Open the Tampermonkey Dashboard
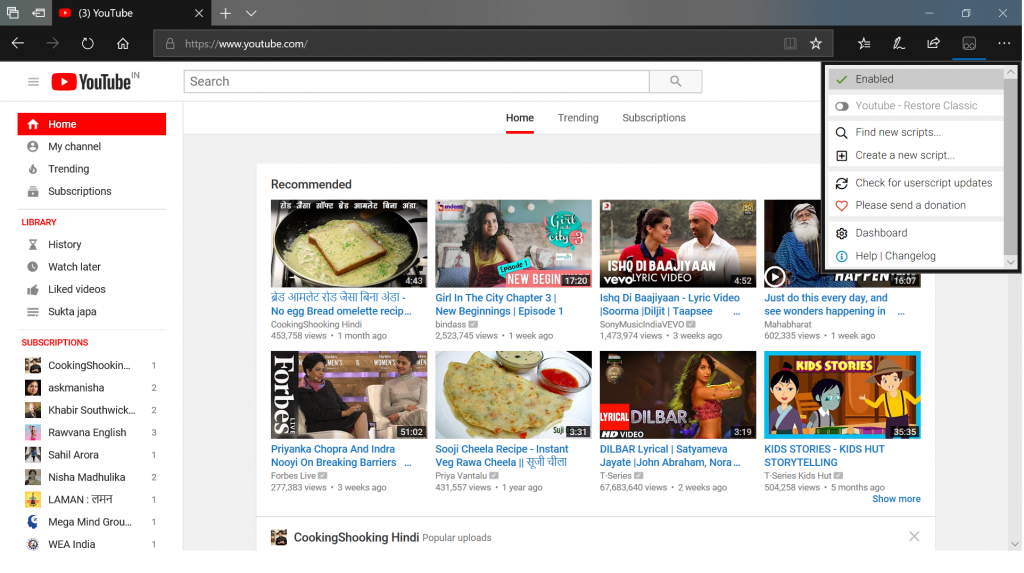Image resolution: width=1024 pixels, height=573 pixels. [x=916, y=233]
